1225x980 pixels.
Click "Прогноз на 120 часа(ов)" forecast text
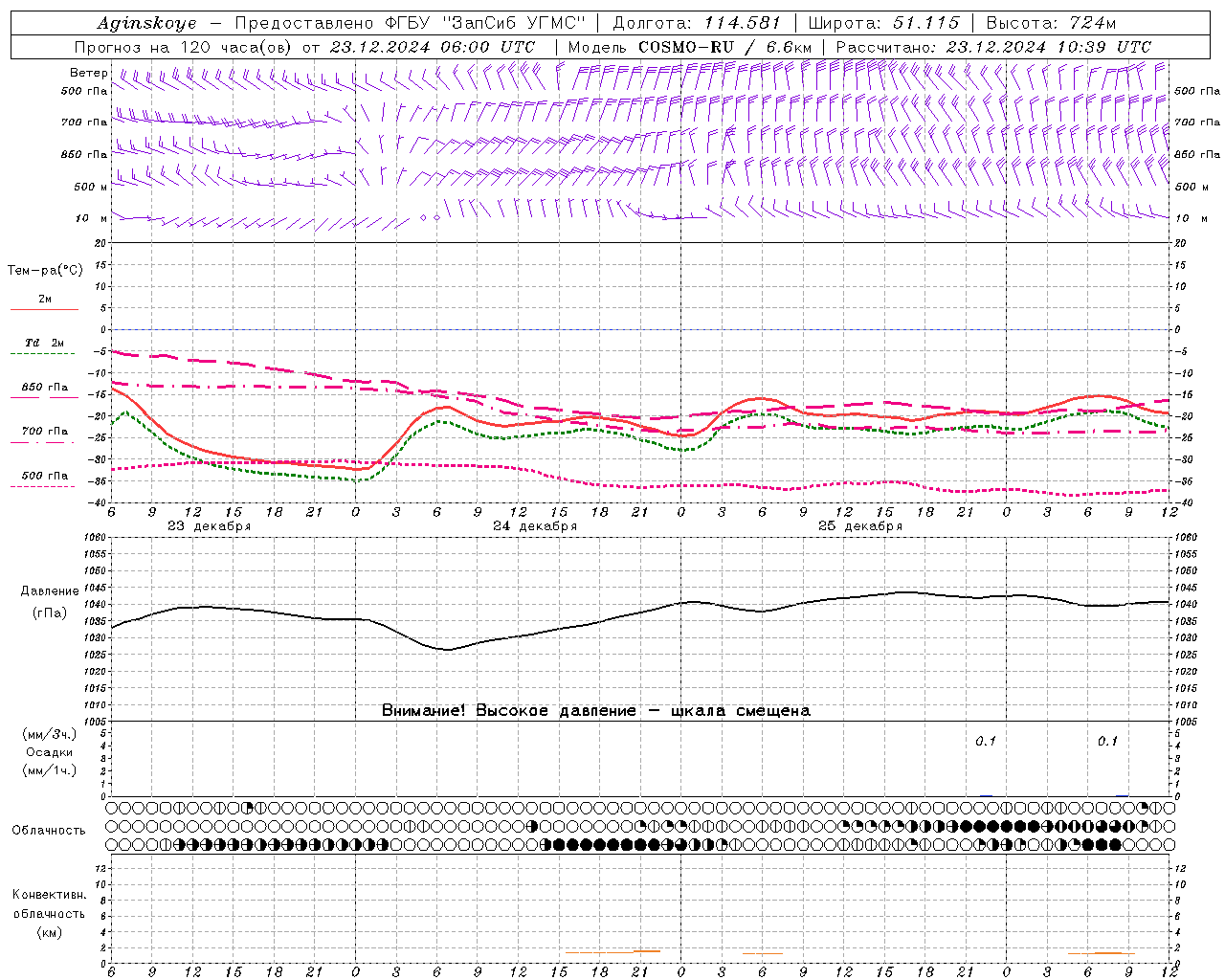tap(185, 47)
